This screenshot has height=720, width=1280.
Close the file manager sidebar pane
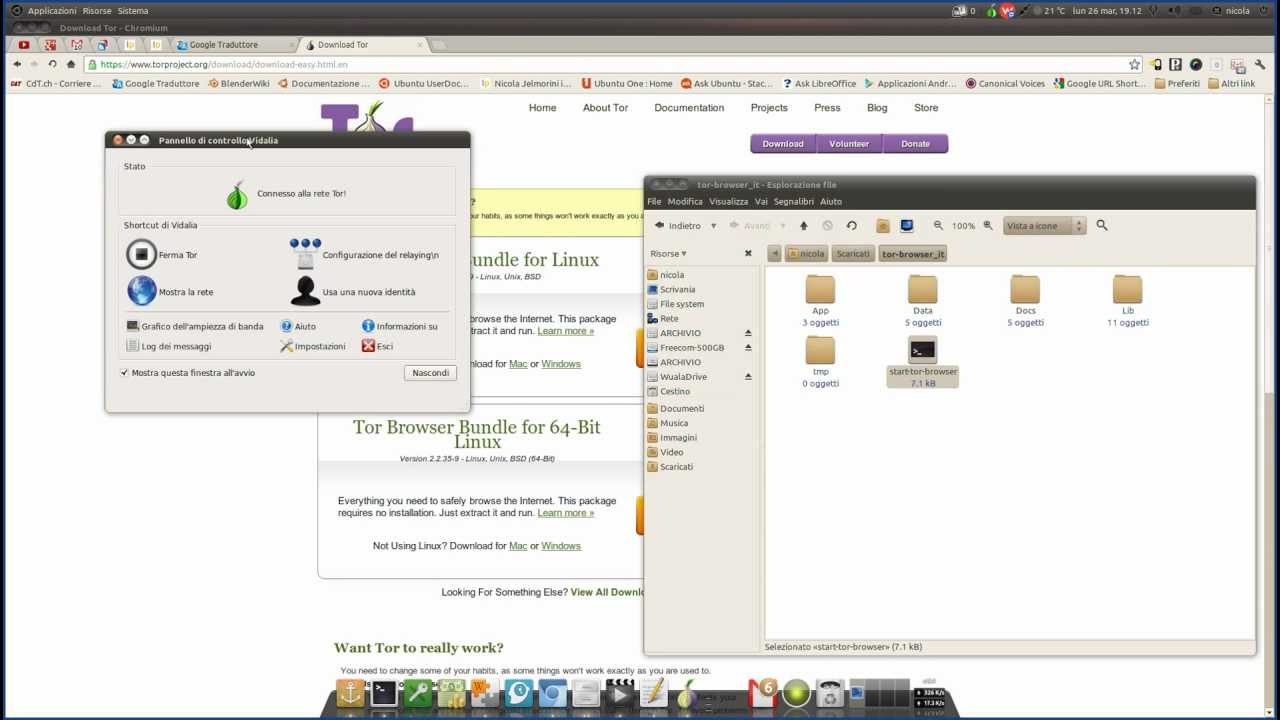[748, 254]
